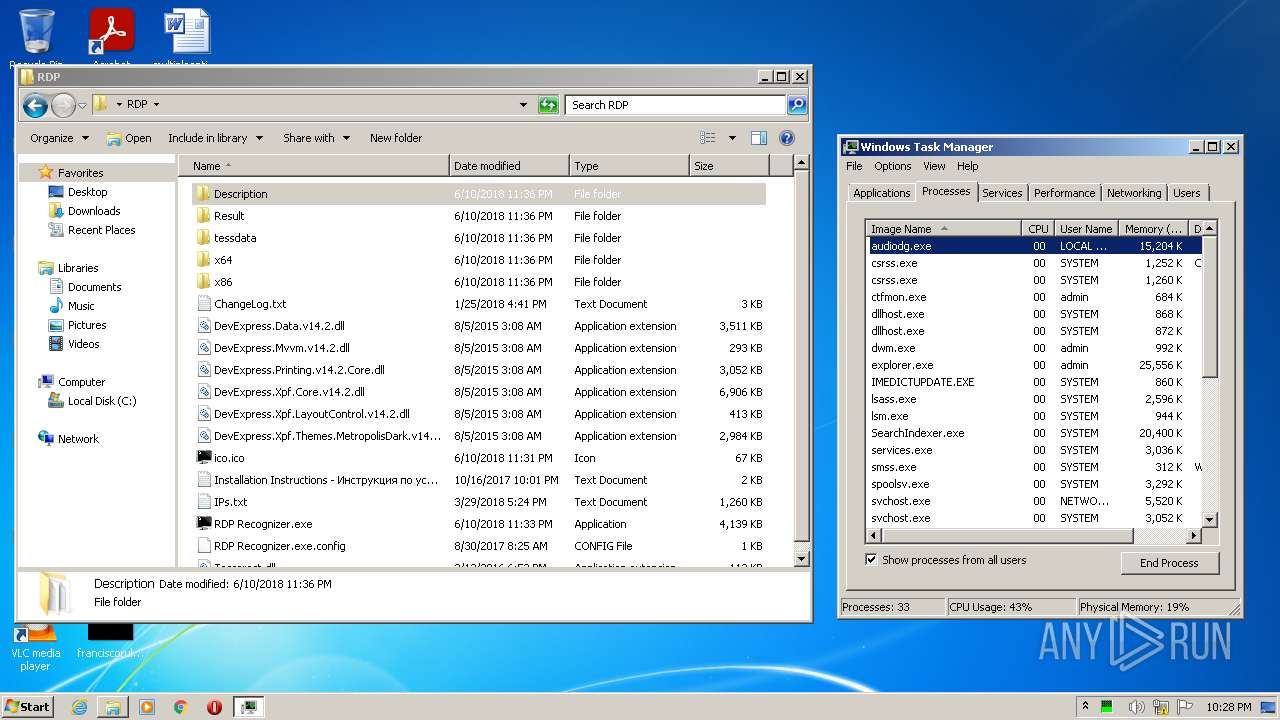Select Local Disk (C:) in navigation pane
The height and width of the screenshot is (720, 1280).
102,401
